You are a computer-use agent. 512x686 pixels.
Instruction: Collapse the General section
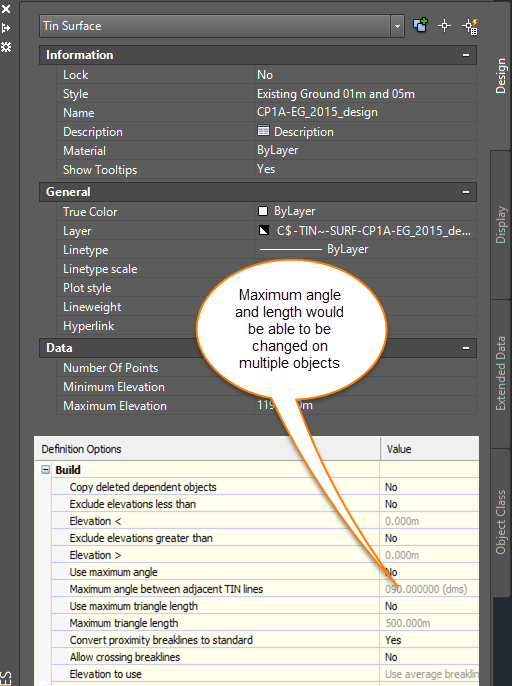pos(466,192)
